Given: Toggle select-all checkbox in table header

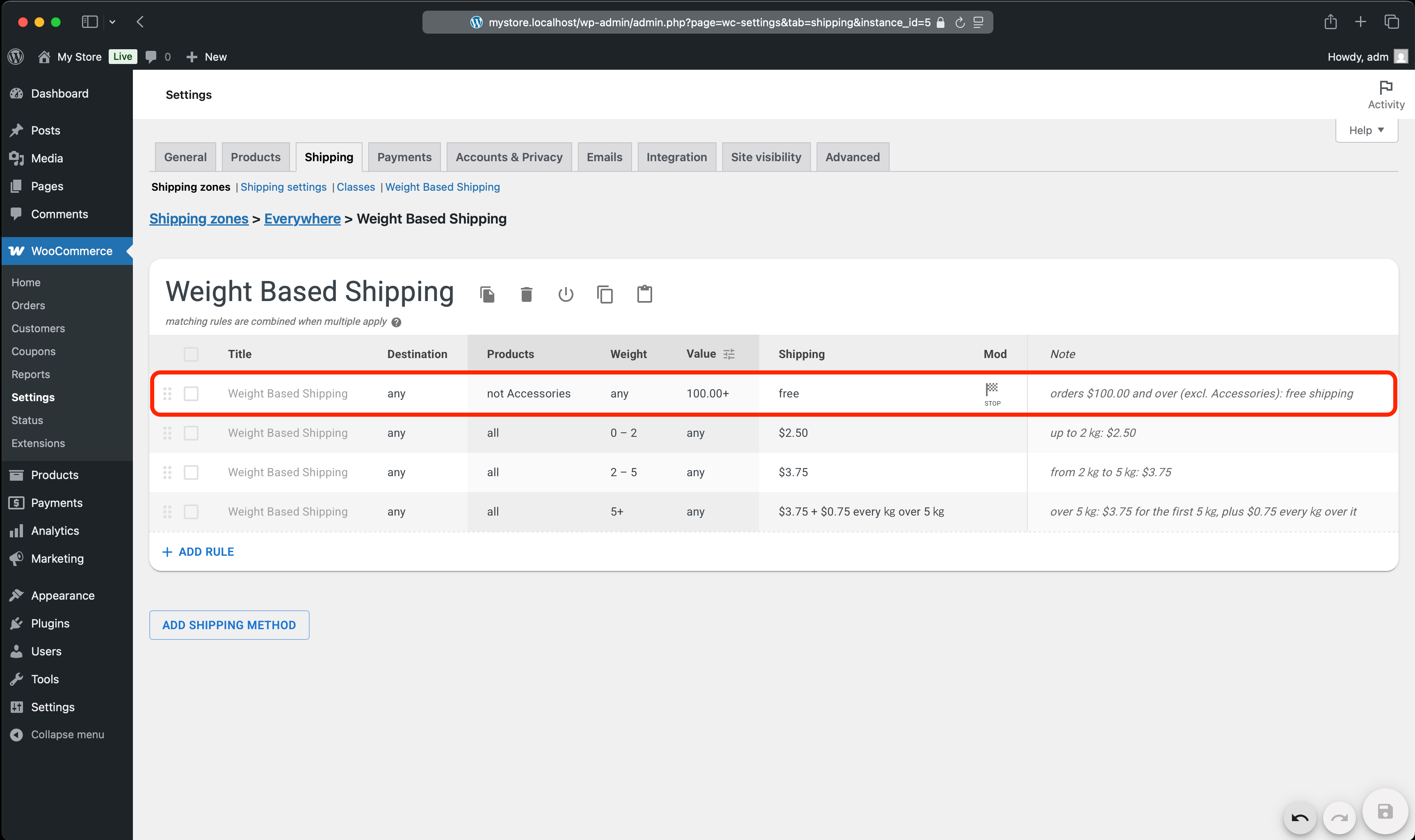Looking at the screenshot, I should coord(191,354).
